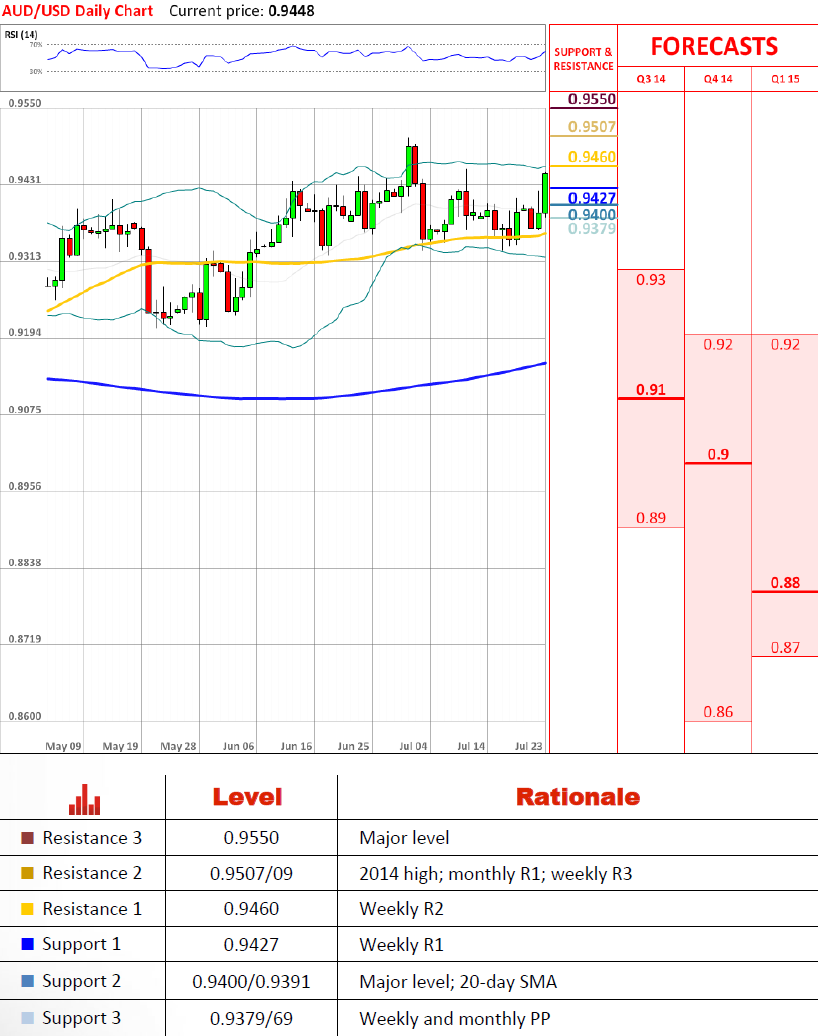Click the Q3 14 lower forecast 0.89
820x1036 pixels.
click(651, 517)
